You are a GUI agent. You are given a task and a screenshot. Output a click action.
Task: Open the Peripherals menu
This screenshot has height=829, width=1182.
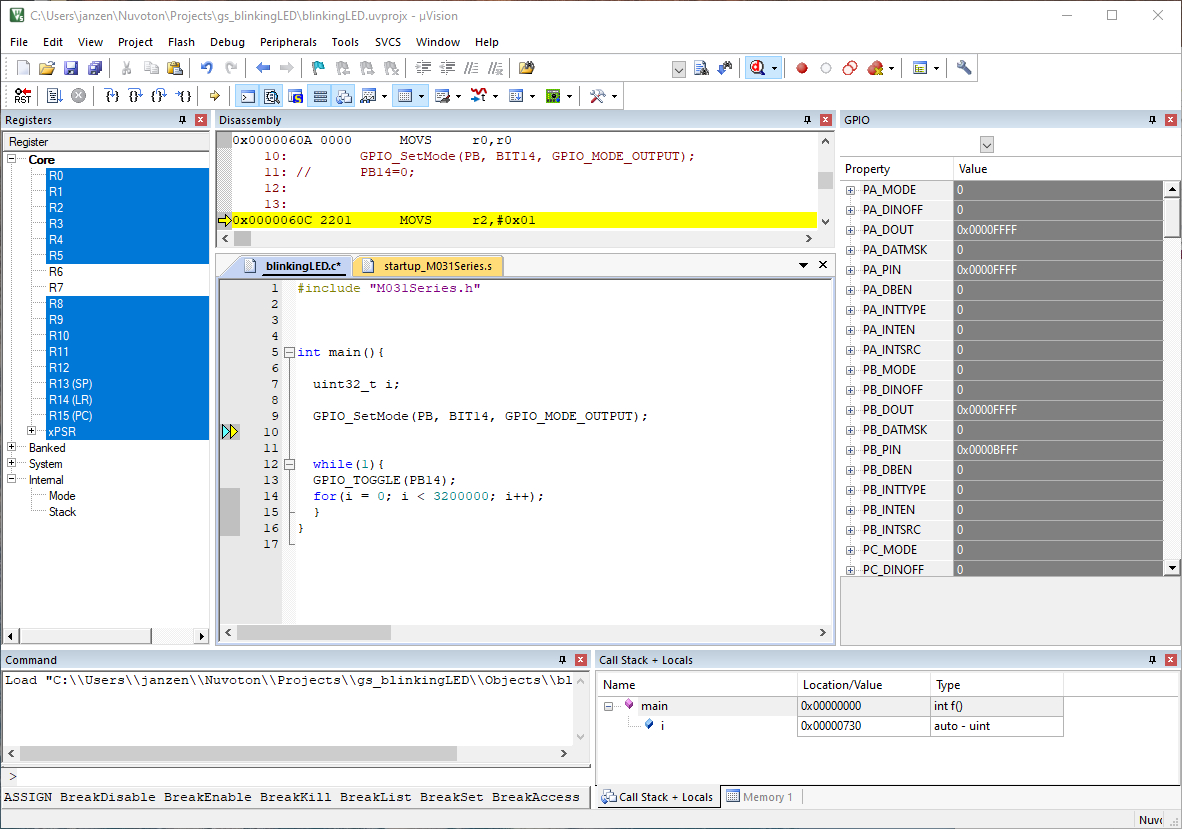[x=288, y=42]
